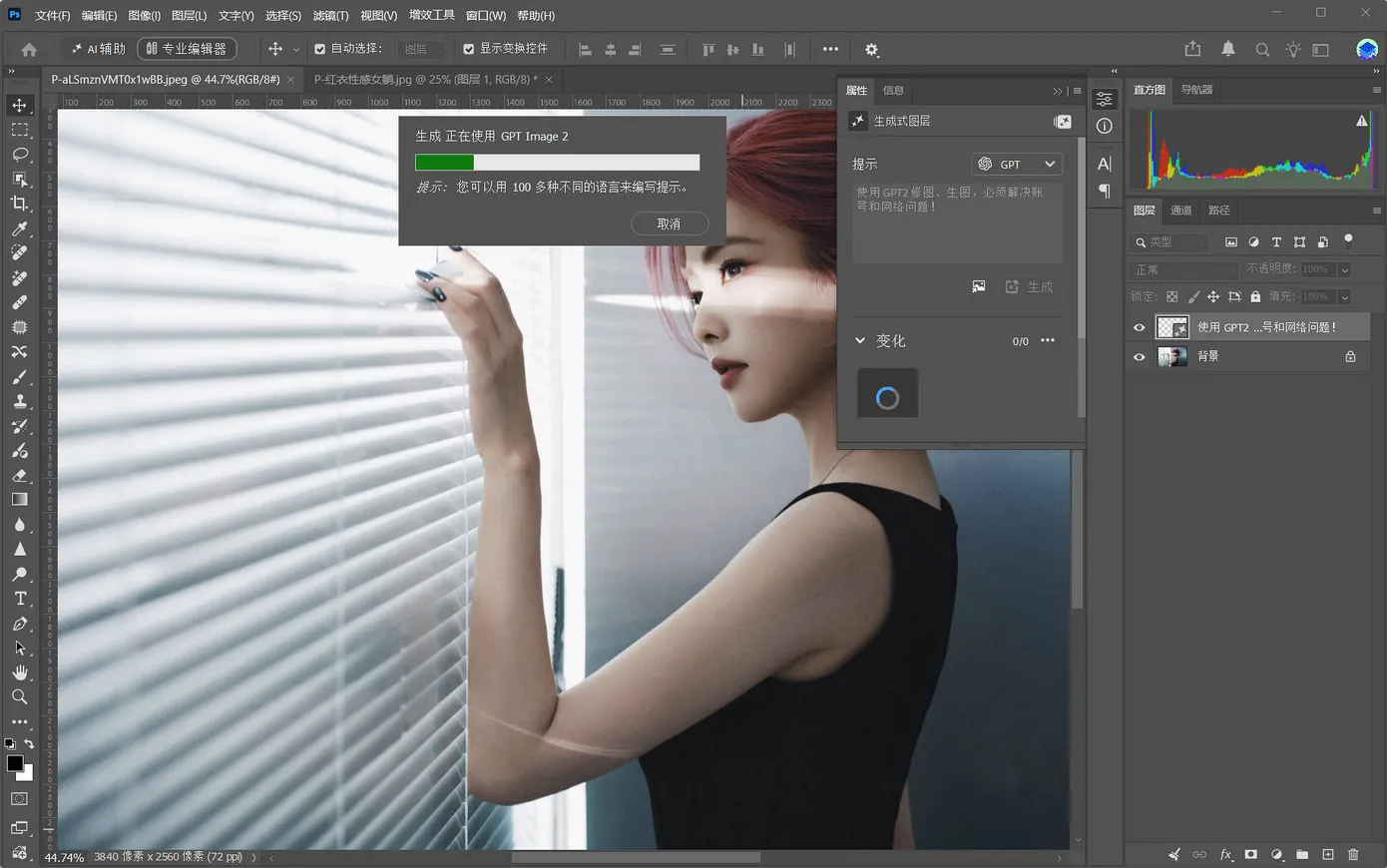Select the Zoom tool
Viewport: 1387px width, 868px height.
(19, 697)
